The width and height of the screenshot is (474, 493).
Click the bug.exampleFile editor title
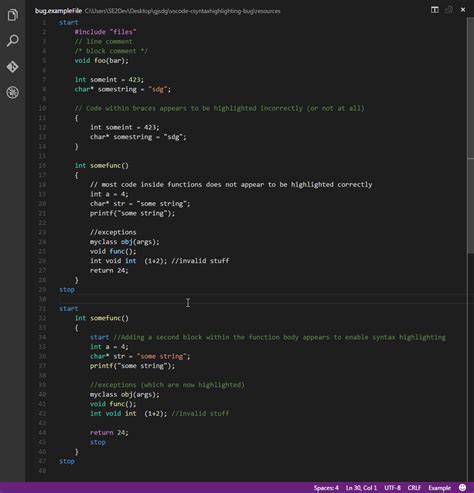tap(58, 11)
